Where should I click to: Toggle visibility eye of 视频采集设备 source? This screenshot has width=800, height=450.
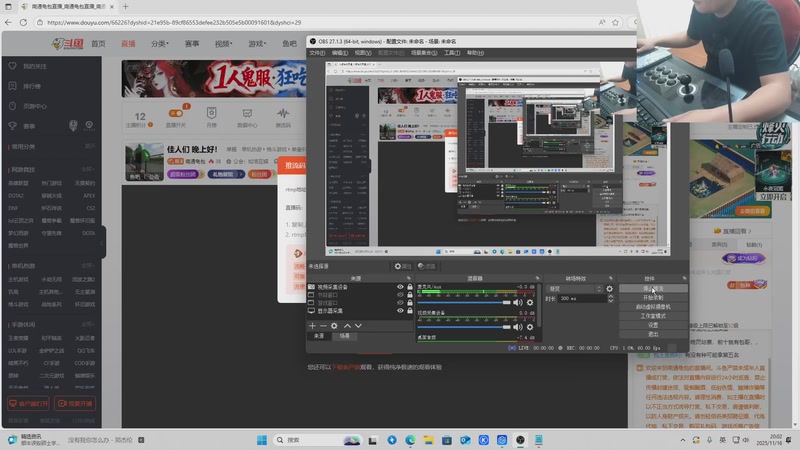point(401,287)
